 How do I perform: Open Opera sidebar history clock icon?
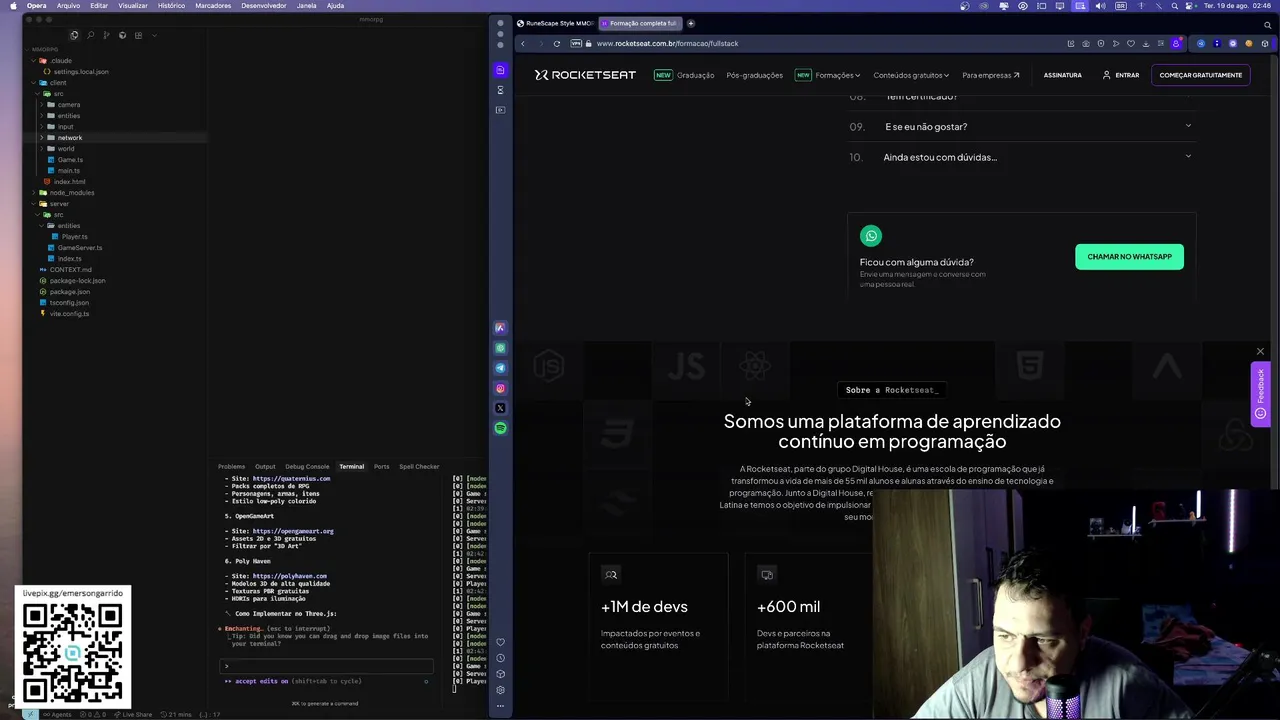501,658
